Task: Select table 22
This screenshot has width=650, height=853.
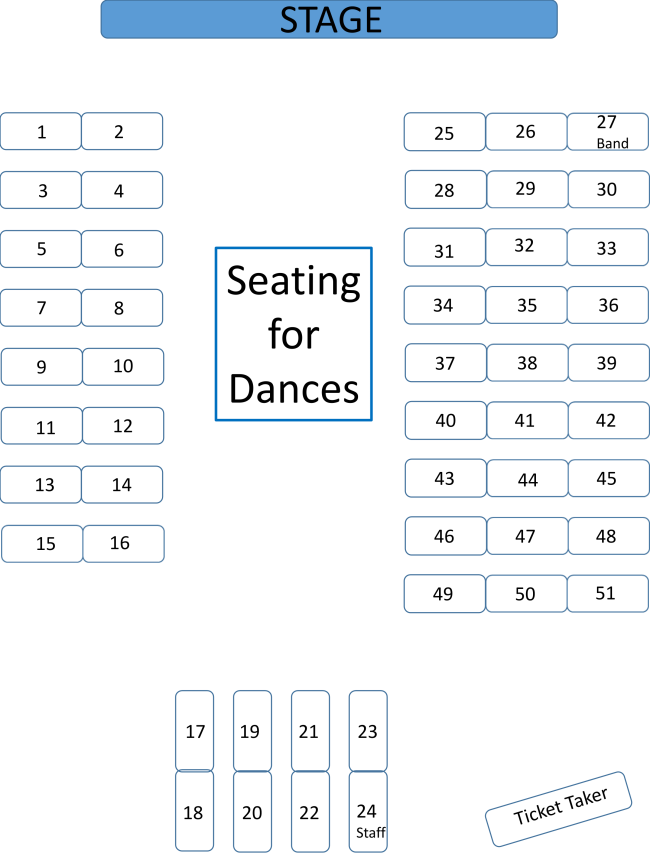Action: (x=311, y=811)
